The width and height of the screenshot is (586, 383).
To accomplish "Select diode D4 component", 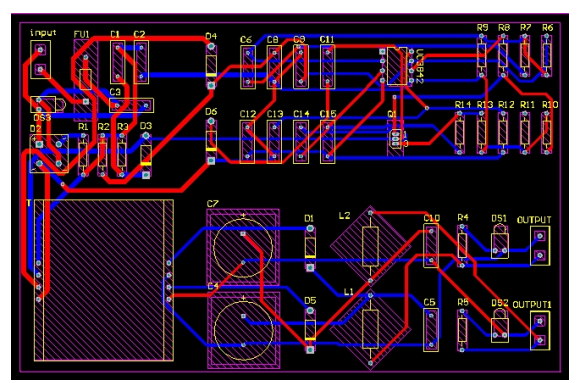I will (211, 66).
